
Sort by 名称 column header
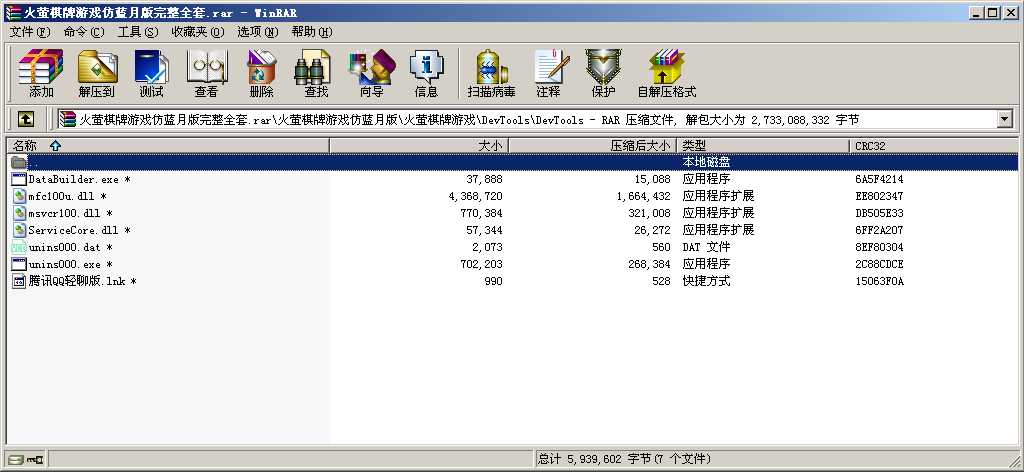tap(168, 146)
